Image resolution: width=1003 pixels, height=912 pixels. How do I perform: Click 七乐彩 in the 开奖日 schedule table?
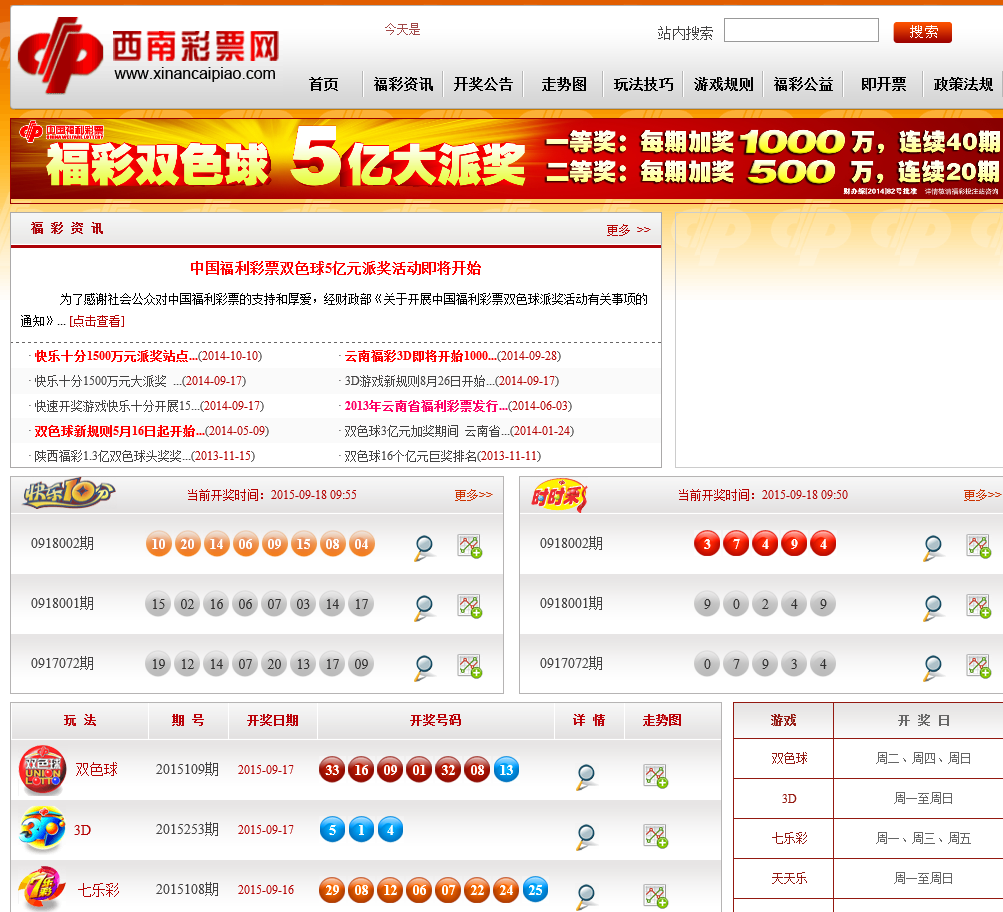(x=789, y=838)
